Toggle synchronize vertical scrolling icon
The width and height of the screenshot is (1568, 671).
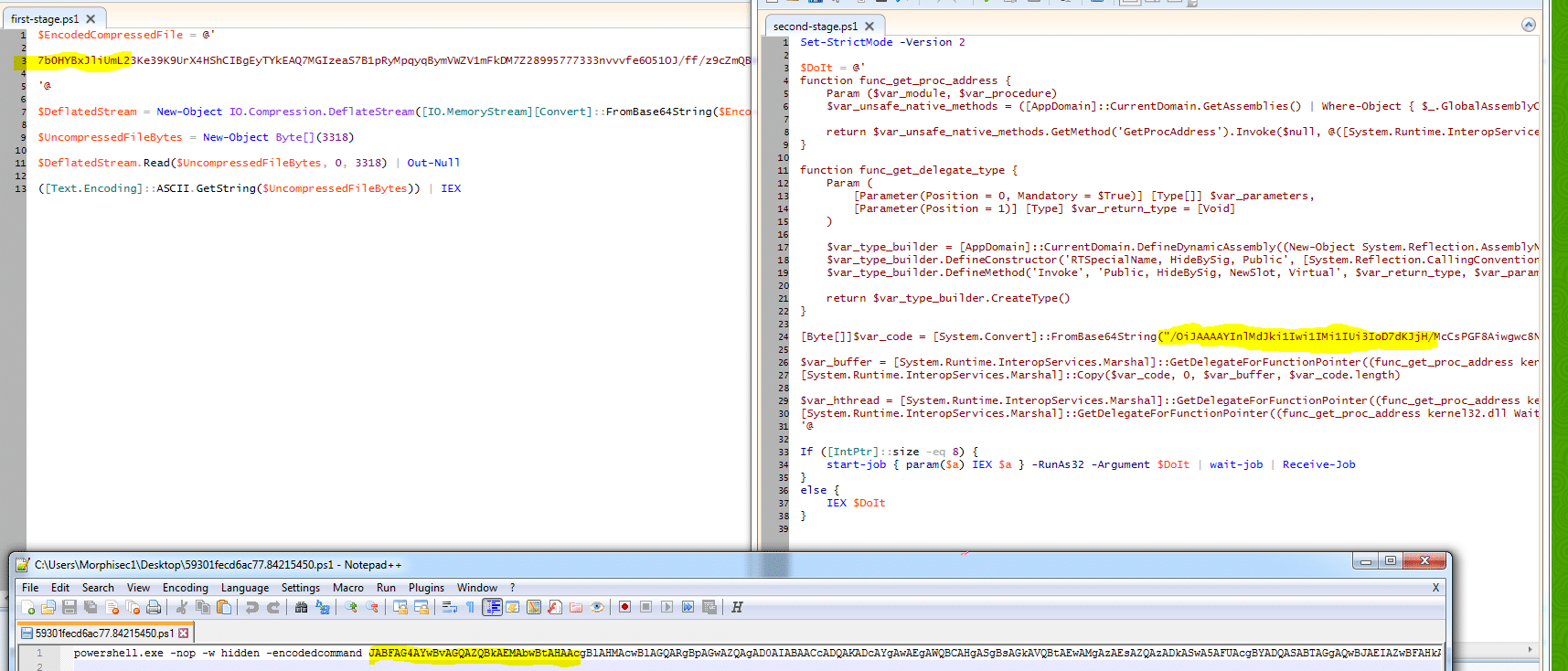400,607
